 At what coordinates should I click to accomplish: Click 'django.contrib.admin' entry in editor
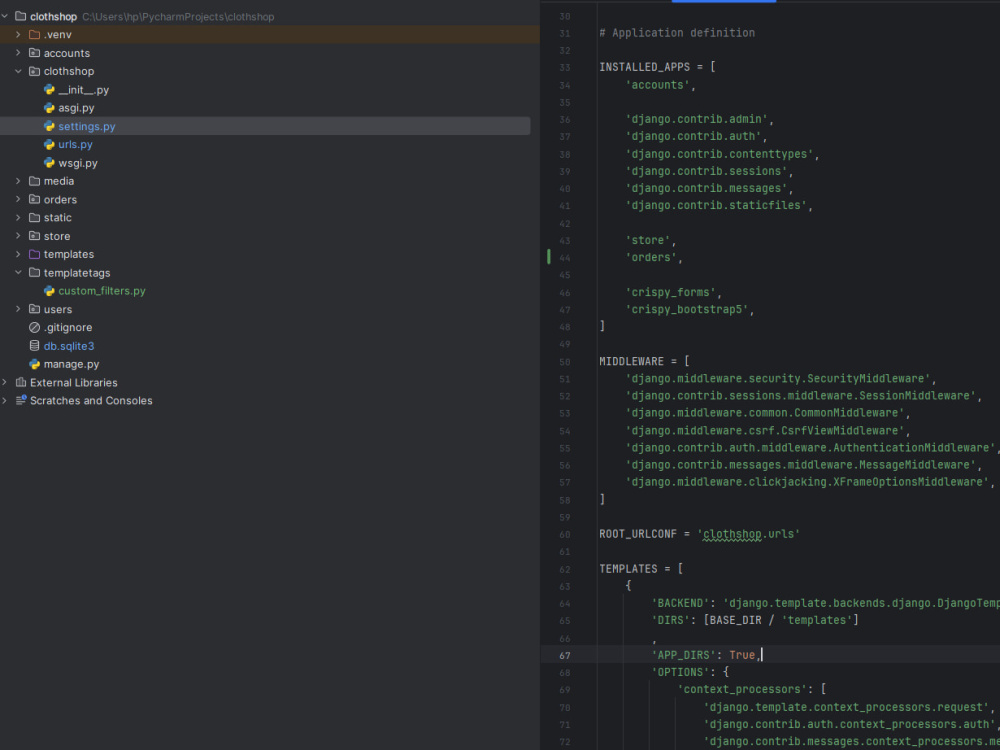click(x=696, y=119)
